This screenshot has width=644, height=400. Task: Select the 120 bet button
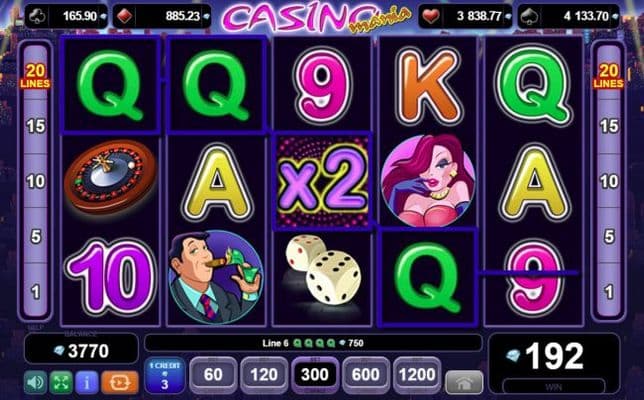pos(264,375)
